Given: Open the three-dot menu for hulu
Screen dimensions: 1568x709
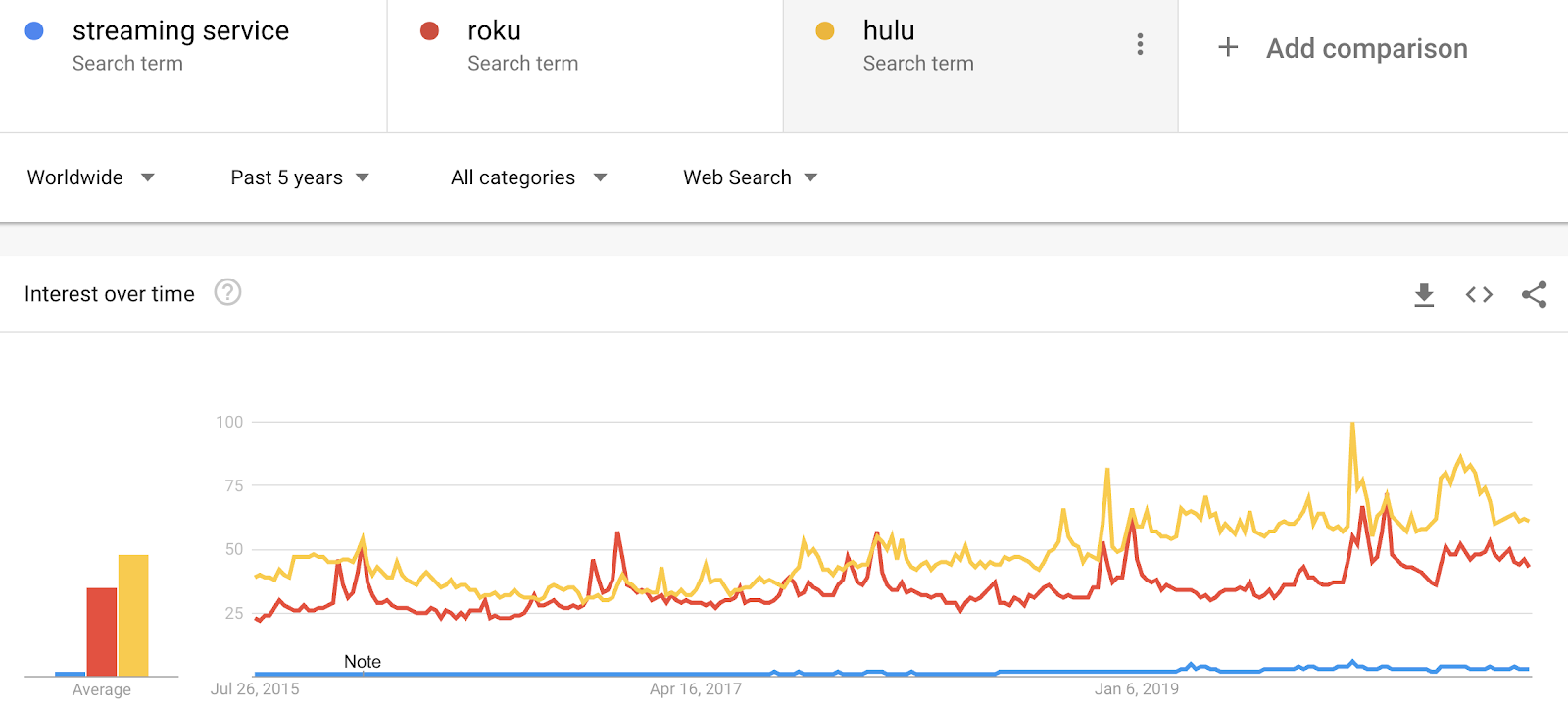Looking at the screenshot, I should point(1140,44).
